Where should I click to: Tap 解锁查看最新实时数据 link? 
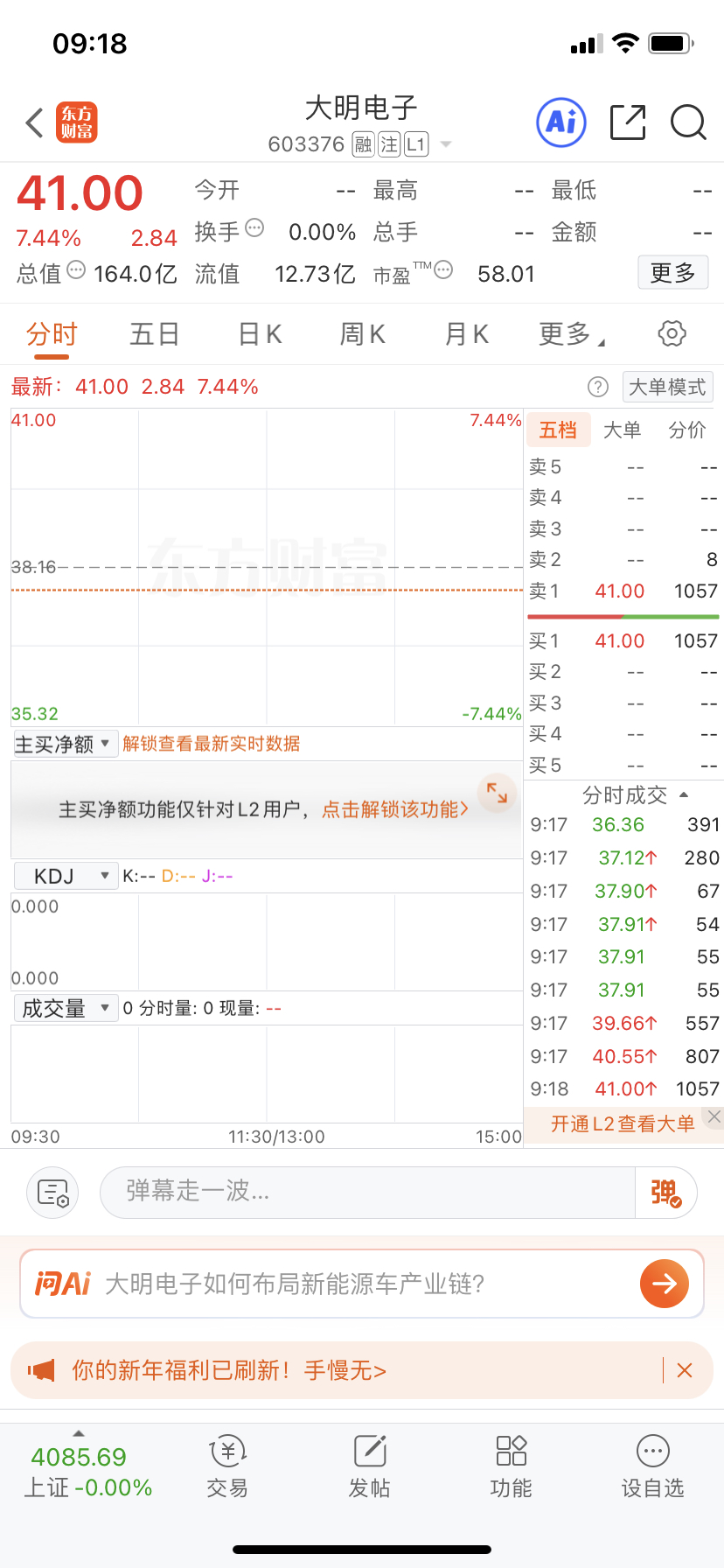point(211,744)
